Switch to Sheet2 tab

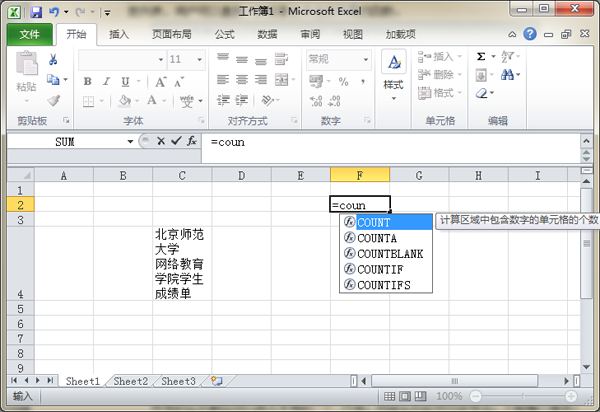[130, 381]
